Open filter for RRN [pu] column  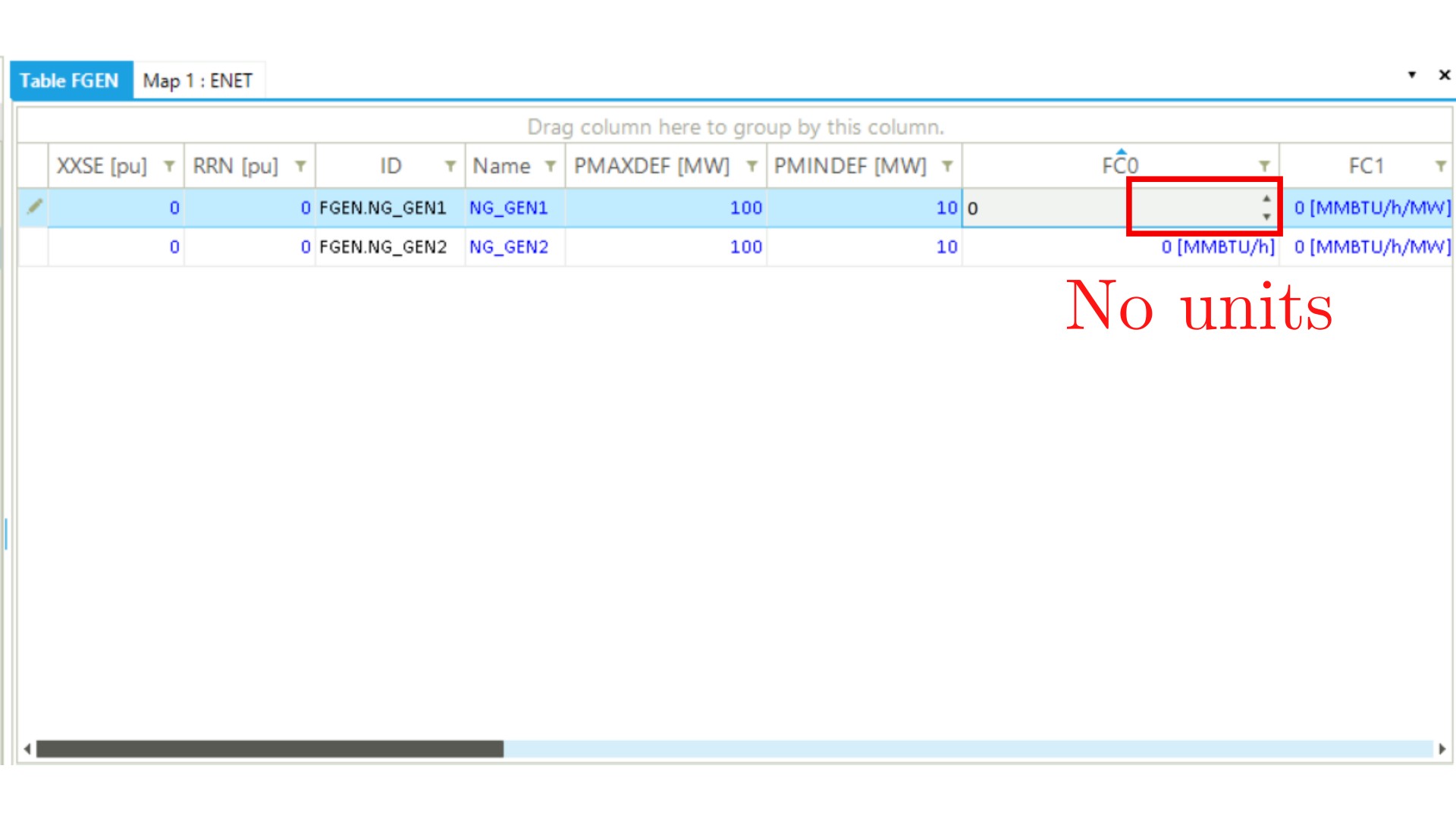pyautogui.click(x=300, y=166)
